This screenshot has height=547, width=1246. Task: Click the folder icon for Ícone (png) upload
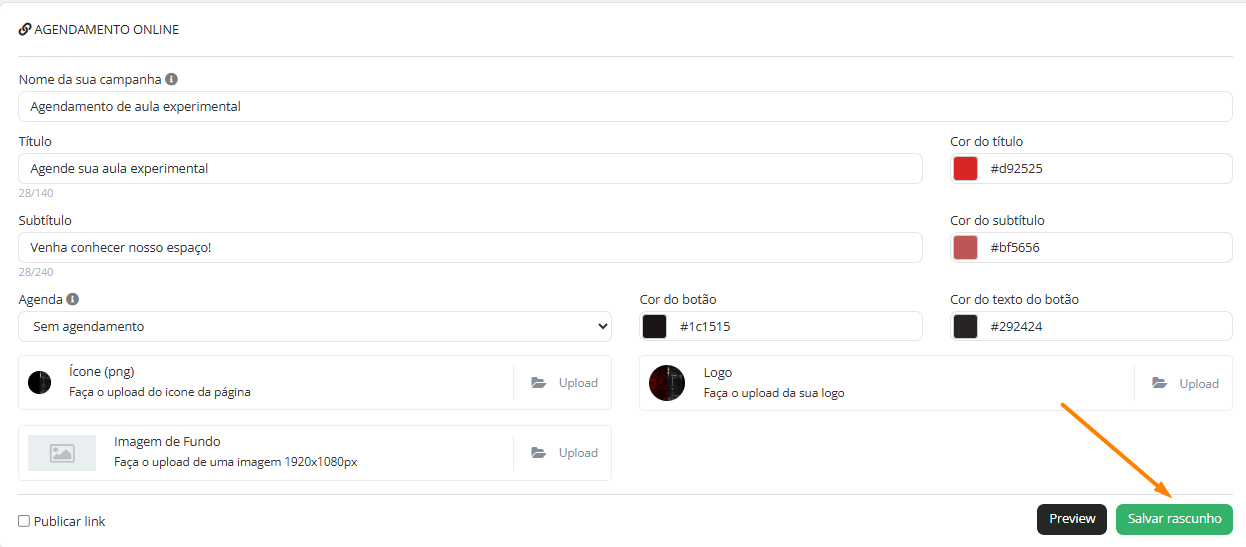539,383
